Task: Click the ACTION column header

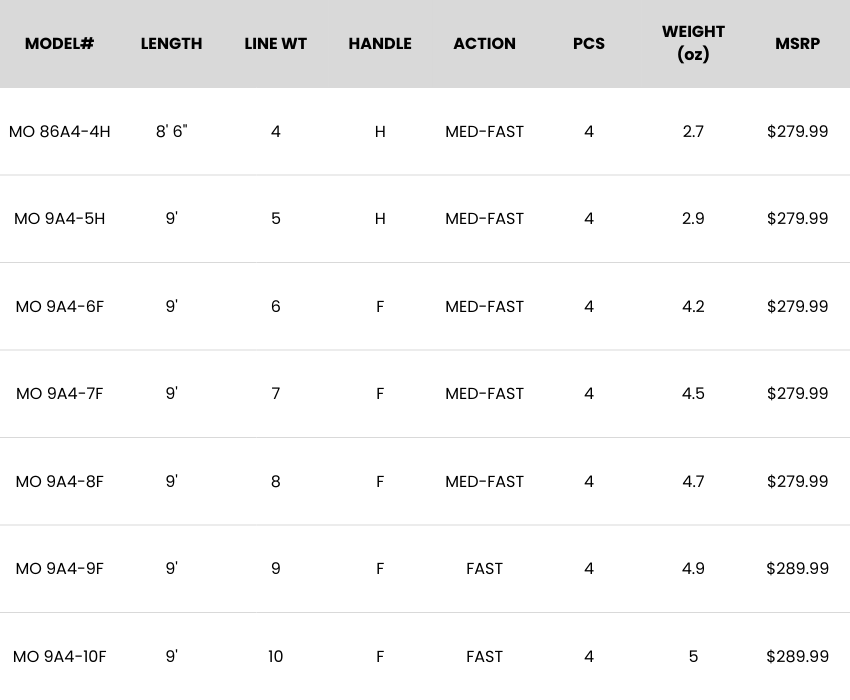Action: (x=484, y=44)
